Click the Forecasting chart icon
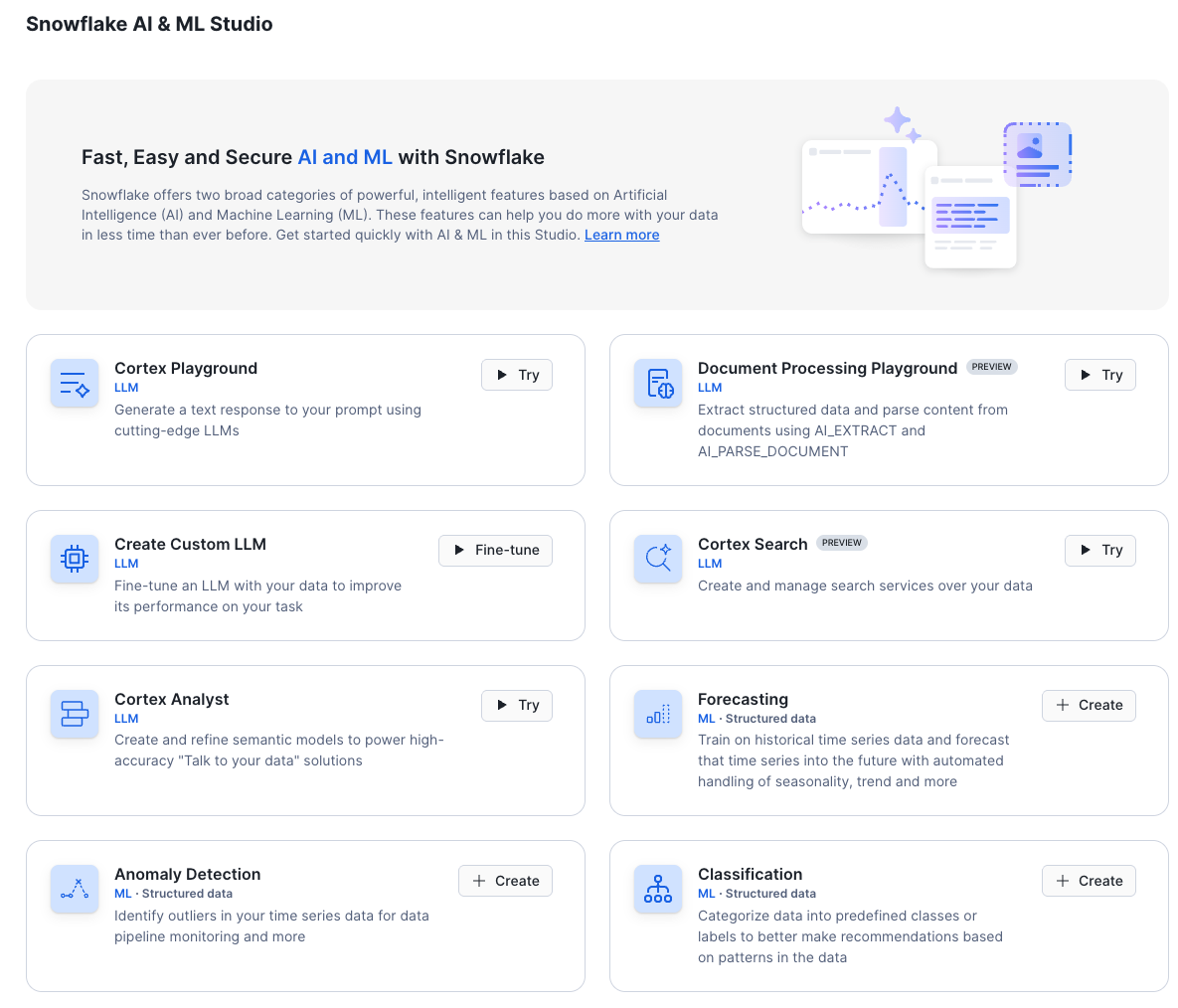Screen dimensions: 1178x1008 (x=658, y=715)
